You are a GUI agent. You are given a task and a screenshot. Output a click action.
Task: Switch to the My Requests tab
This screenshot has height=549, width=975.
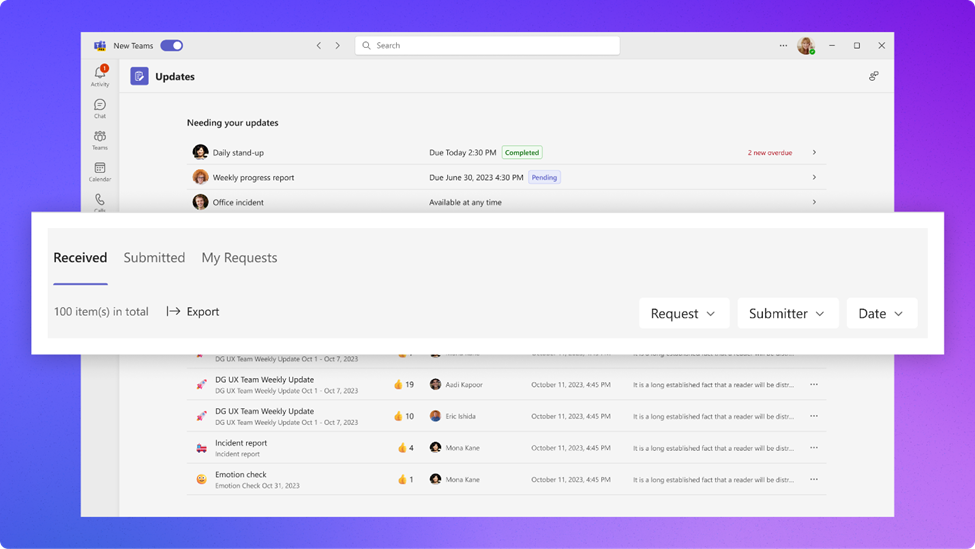click(239, 257)
